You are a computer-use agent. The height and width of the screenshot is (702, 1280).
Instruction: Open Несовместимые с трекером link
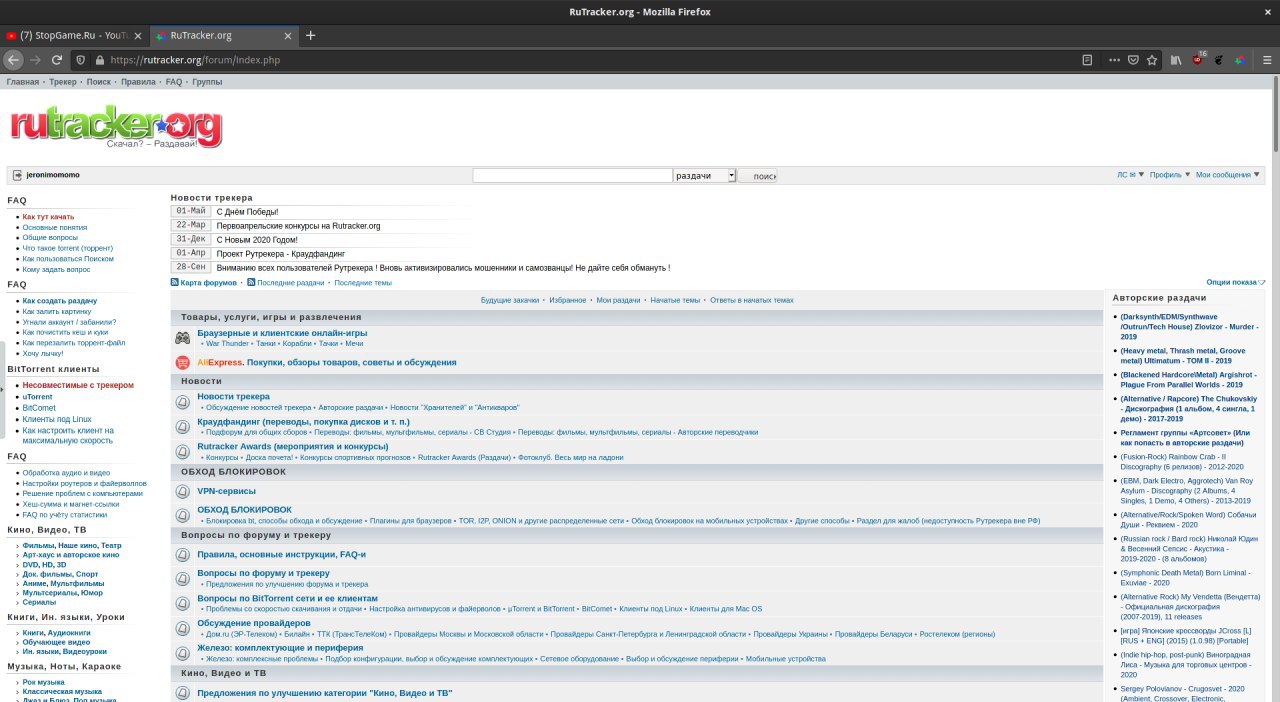[x=78, y=385]
